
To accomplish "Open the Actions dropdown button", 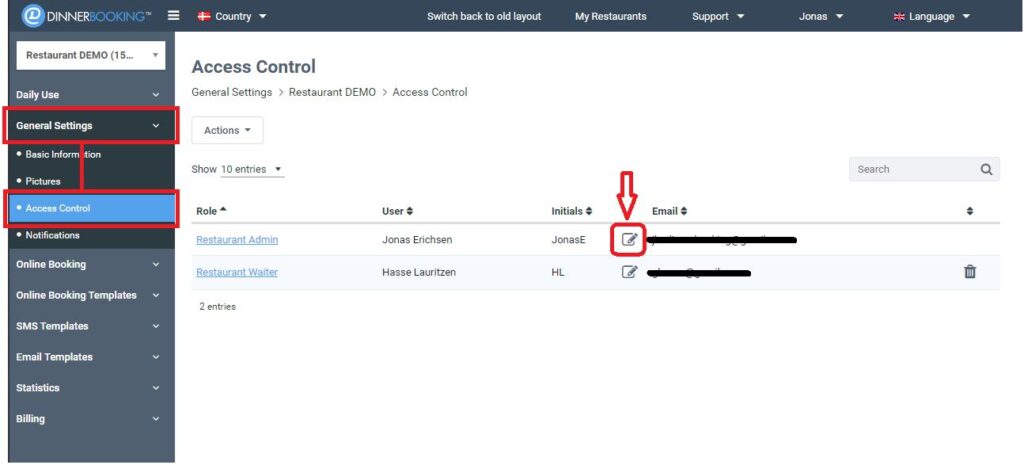I will [227, 130].
